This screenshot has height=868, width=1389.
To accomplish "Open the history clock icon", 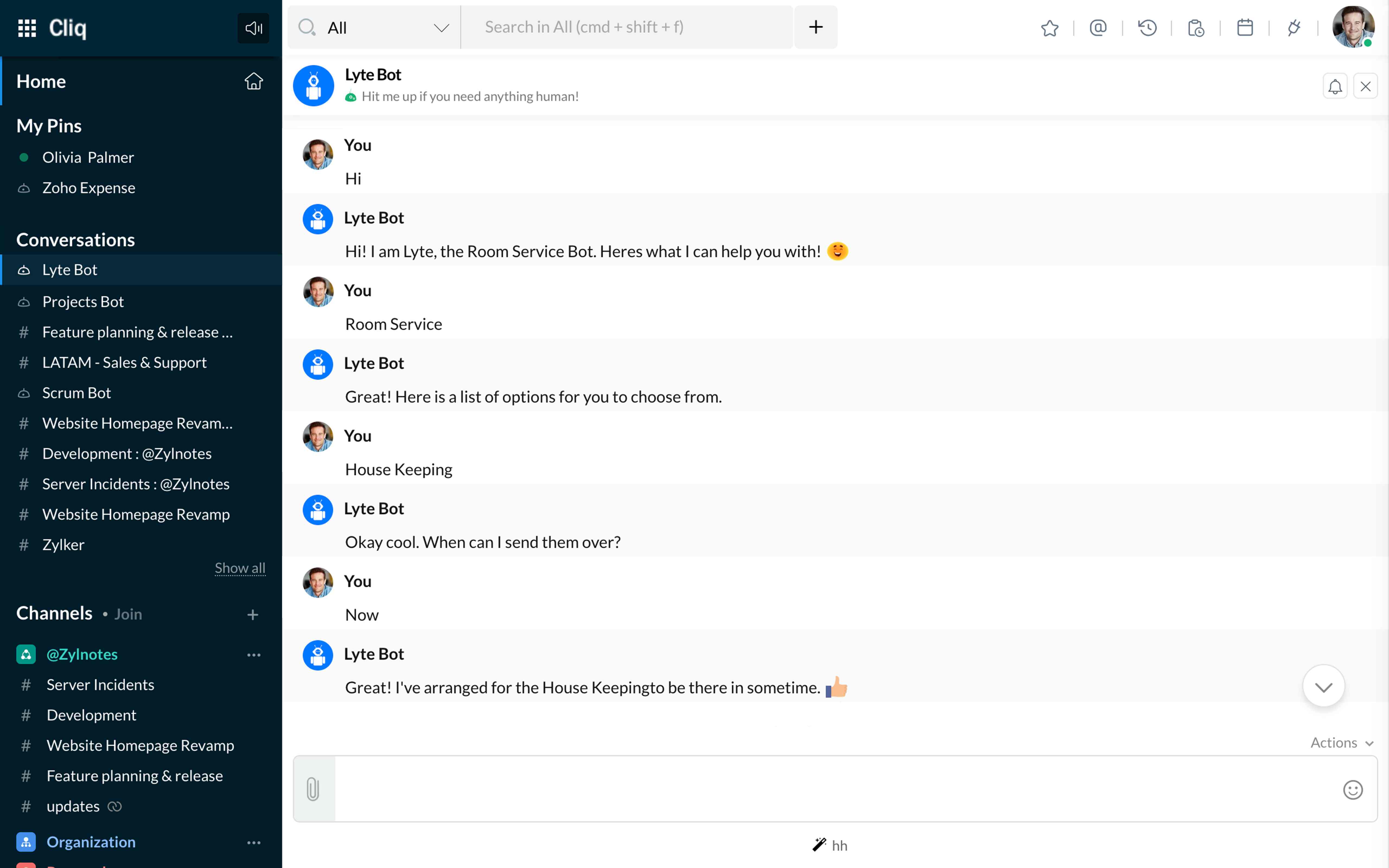I will click(x=1147, y=28).
